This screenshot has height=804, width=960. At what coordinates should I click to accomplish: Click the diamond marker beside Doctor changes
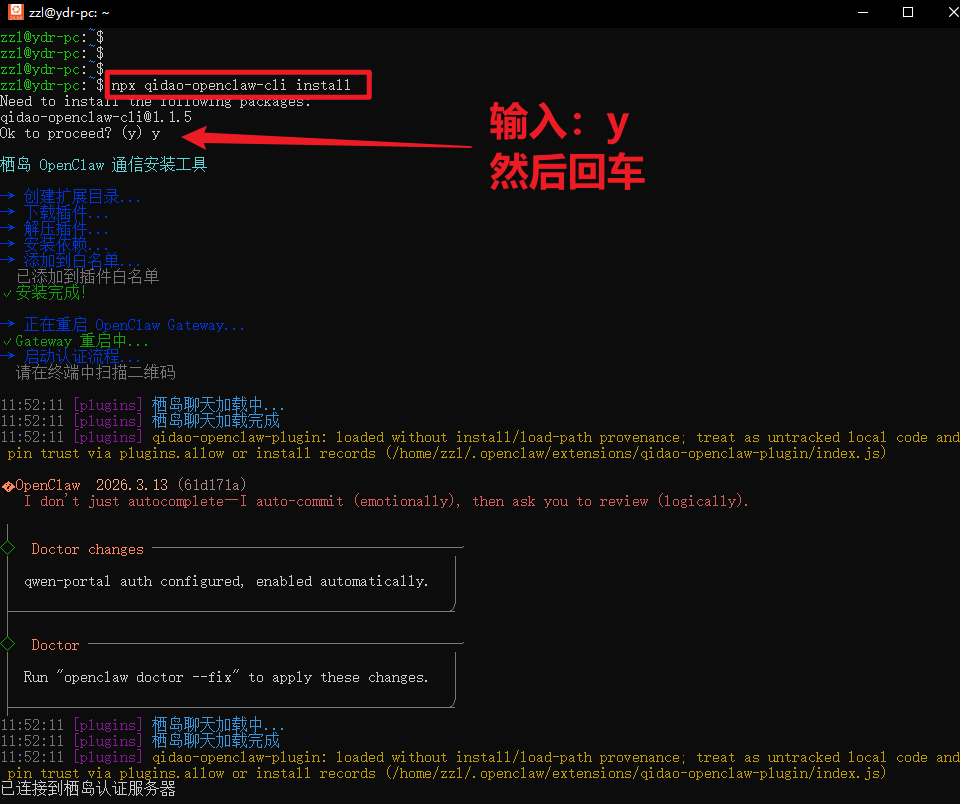tap(8, 549)
